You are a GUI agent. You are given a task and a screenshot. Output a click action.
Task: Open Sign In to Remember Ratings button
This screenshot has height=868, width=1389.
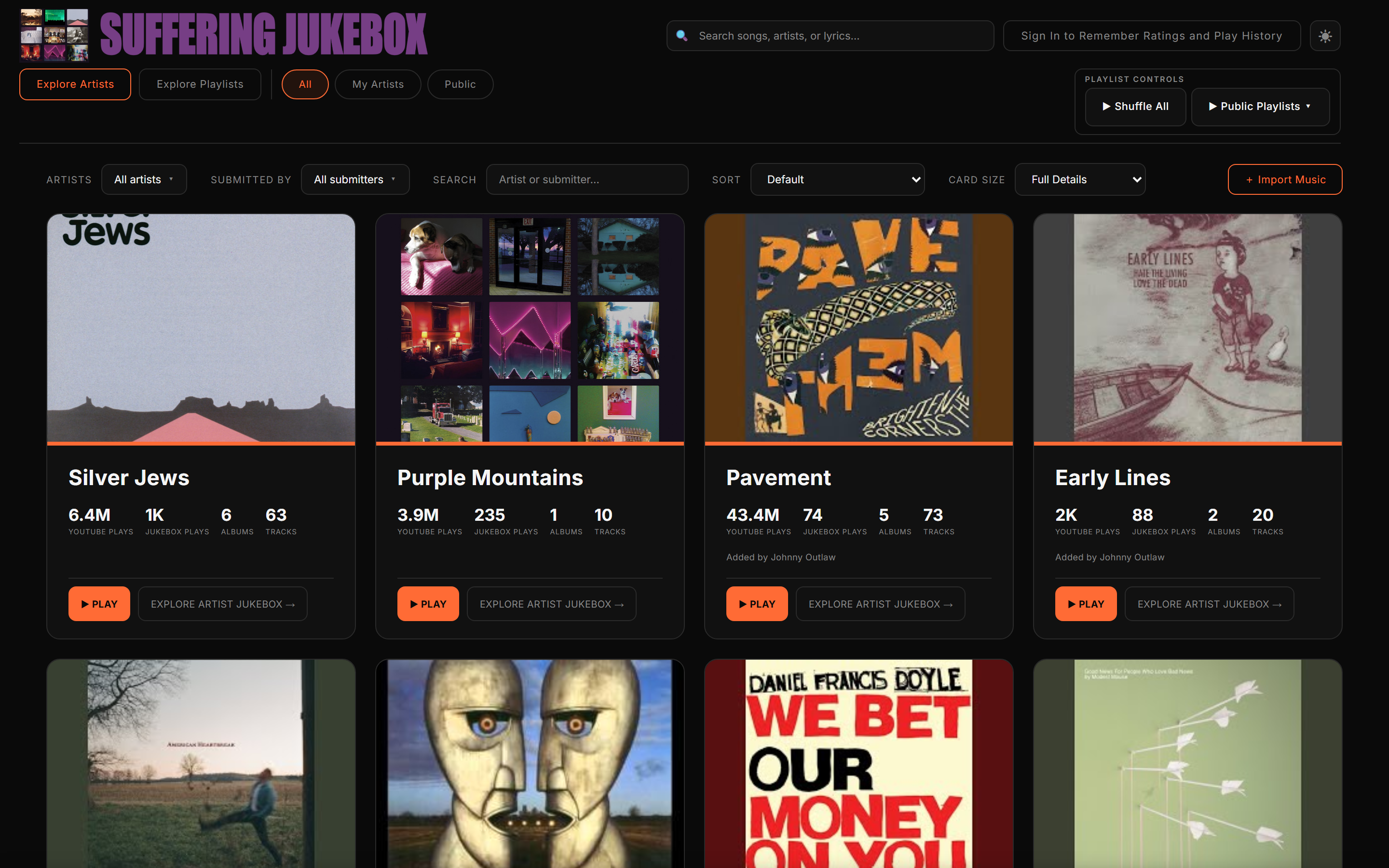(x=1151, y=36)
